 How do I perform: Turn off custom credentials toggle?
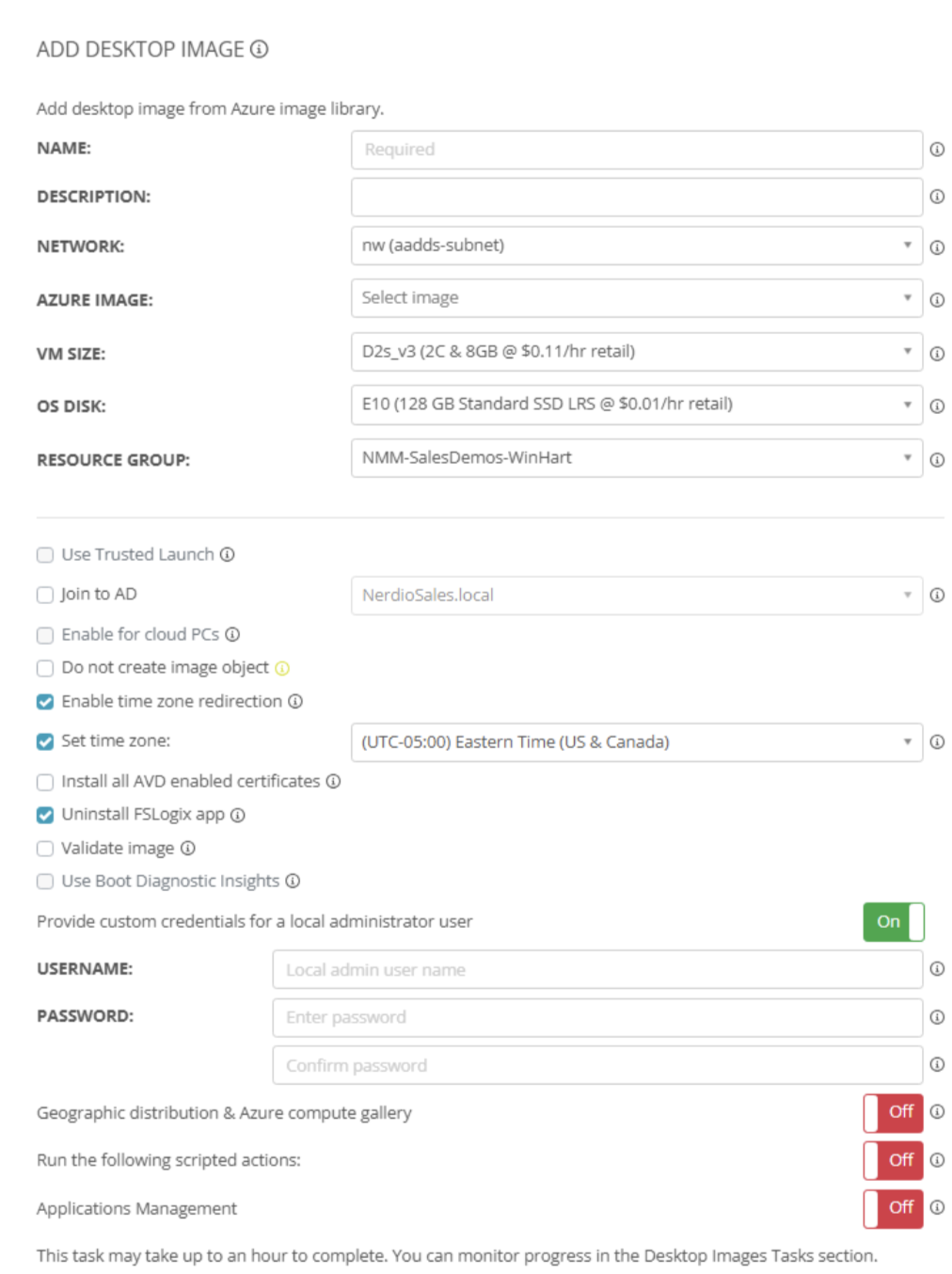893,922
